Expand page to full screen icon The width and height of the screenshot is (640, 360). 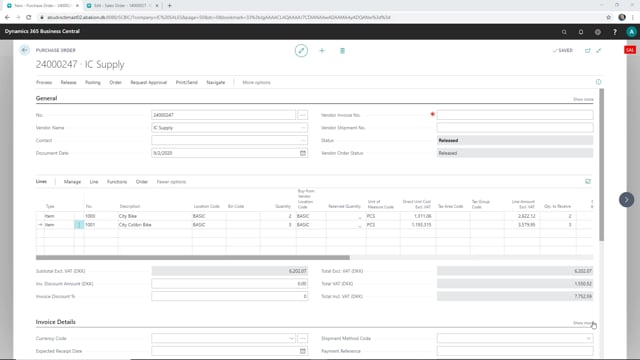(599, 51)
